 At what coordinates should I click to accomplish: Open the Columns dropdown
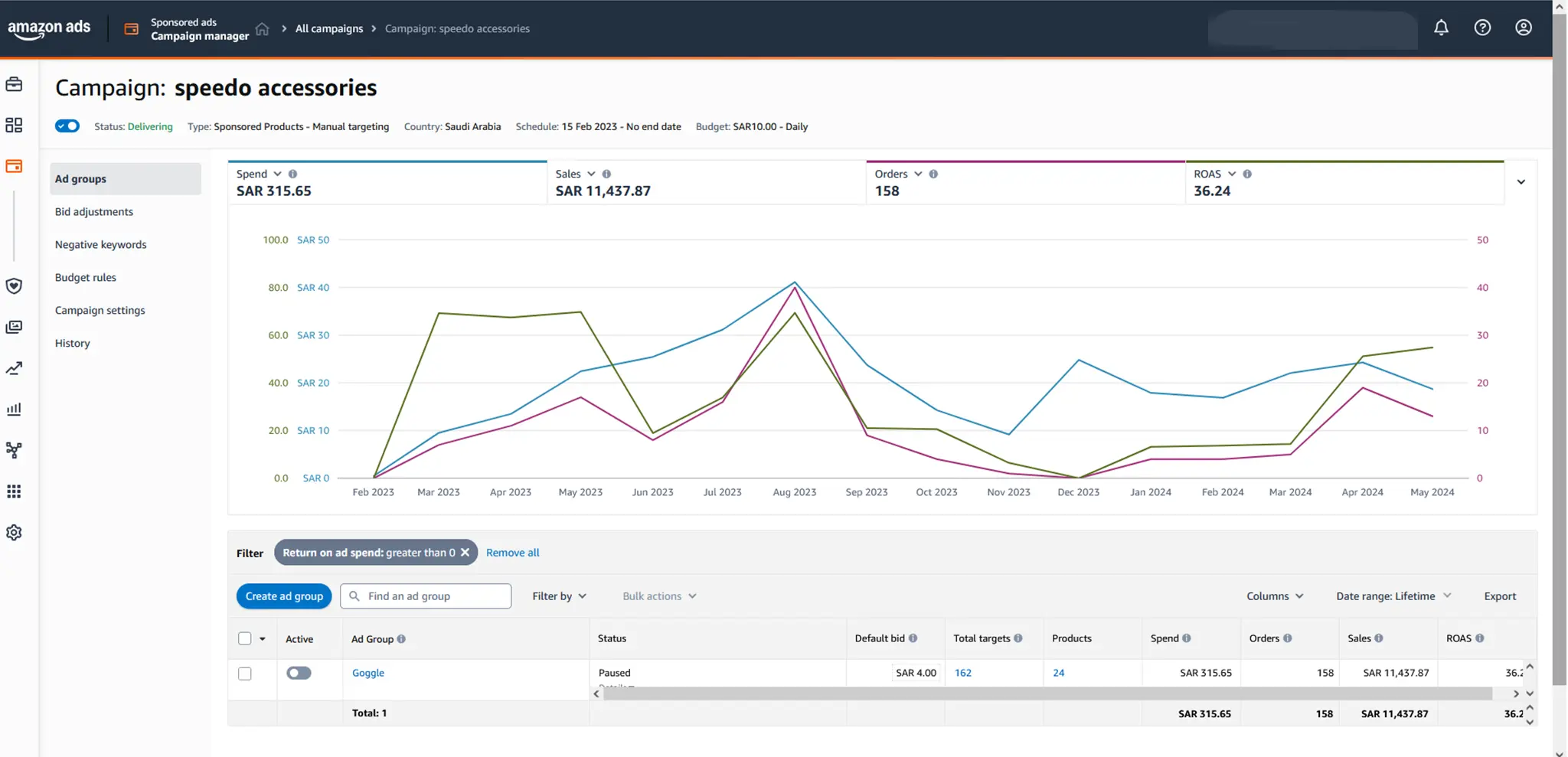tap(1274, 596)
